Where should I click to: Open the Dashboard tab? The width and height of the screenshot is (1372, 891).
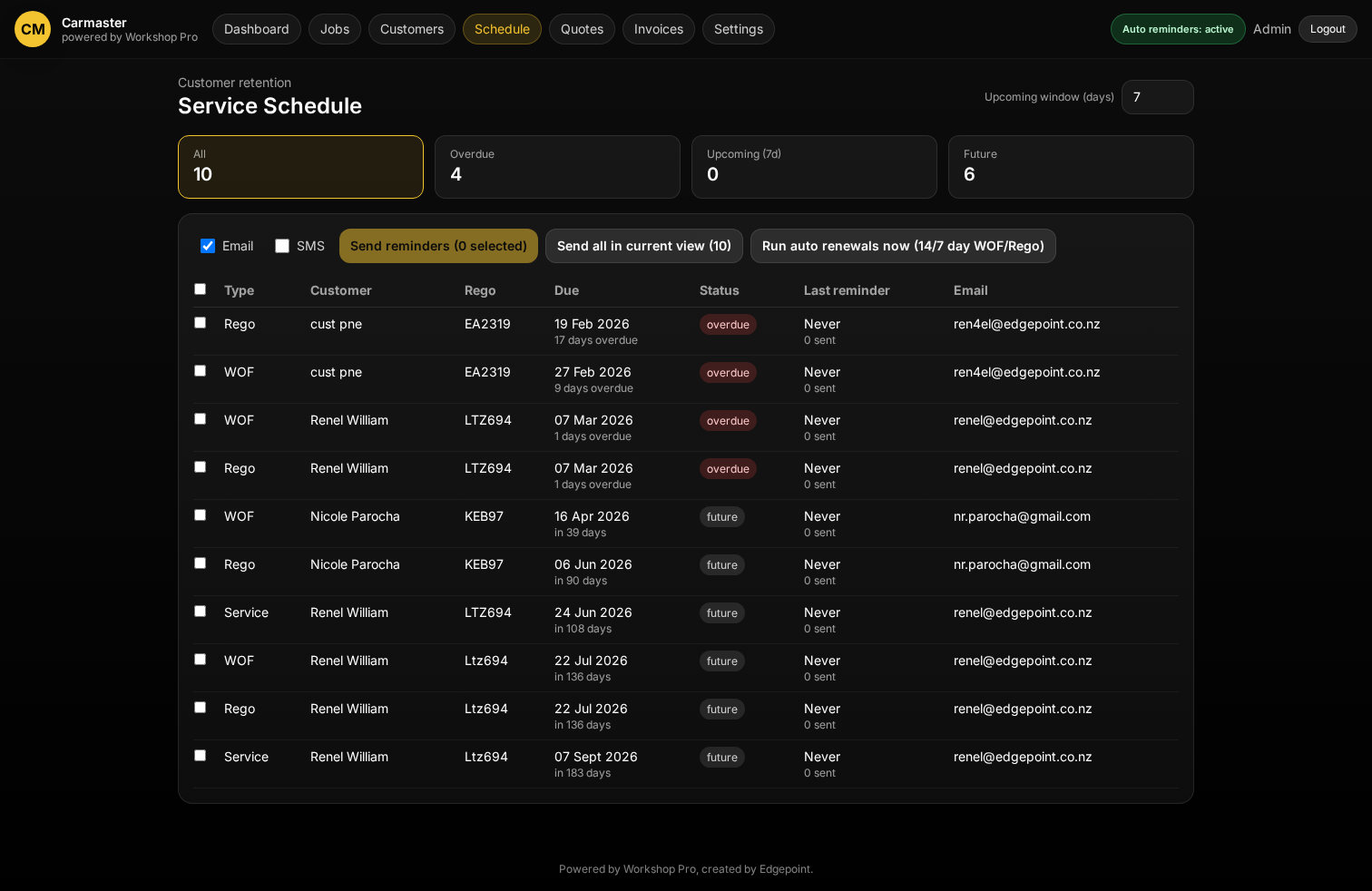pyautogui.click(x=256, y=29)
